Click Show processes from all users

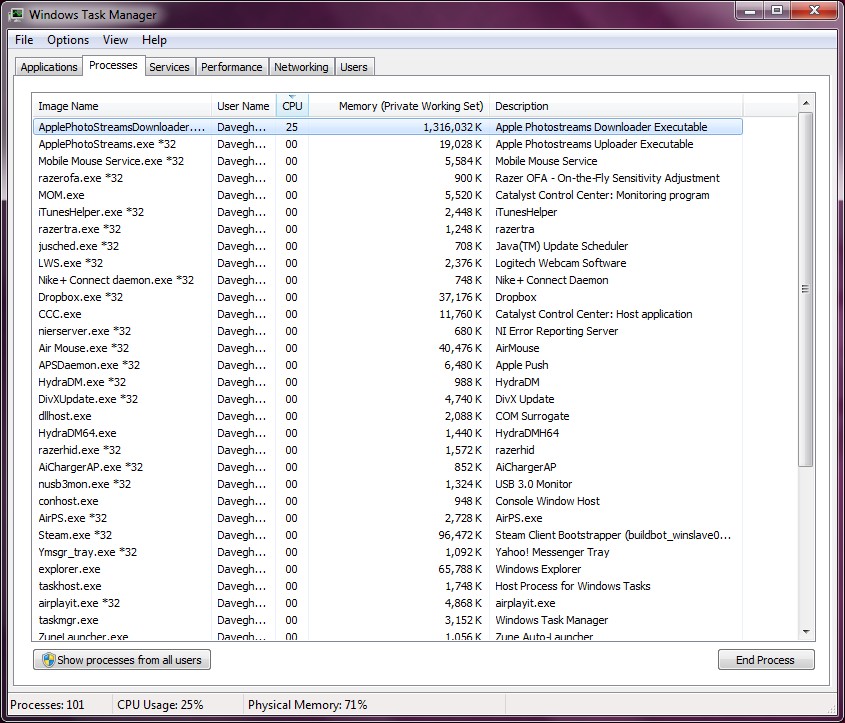click(122, 659)
